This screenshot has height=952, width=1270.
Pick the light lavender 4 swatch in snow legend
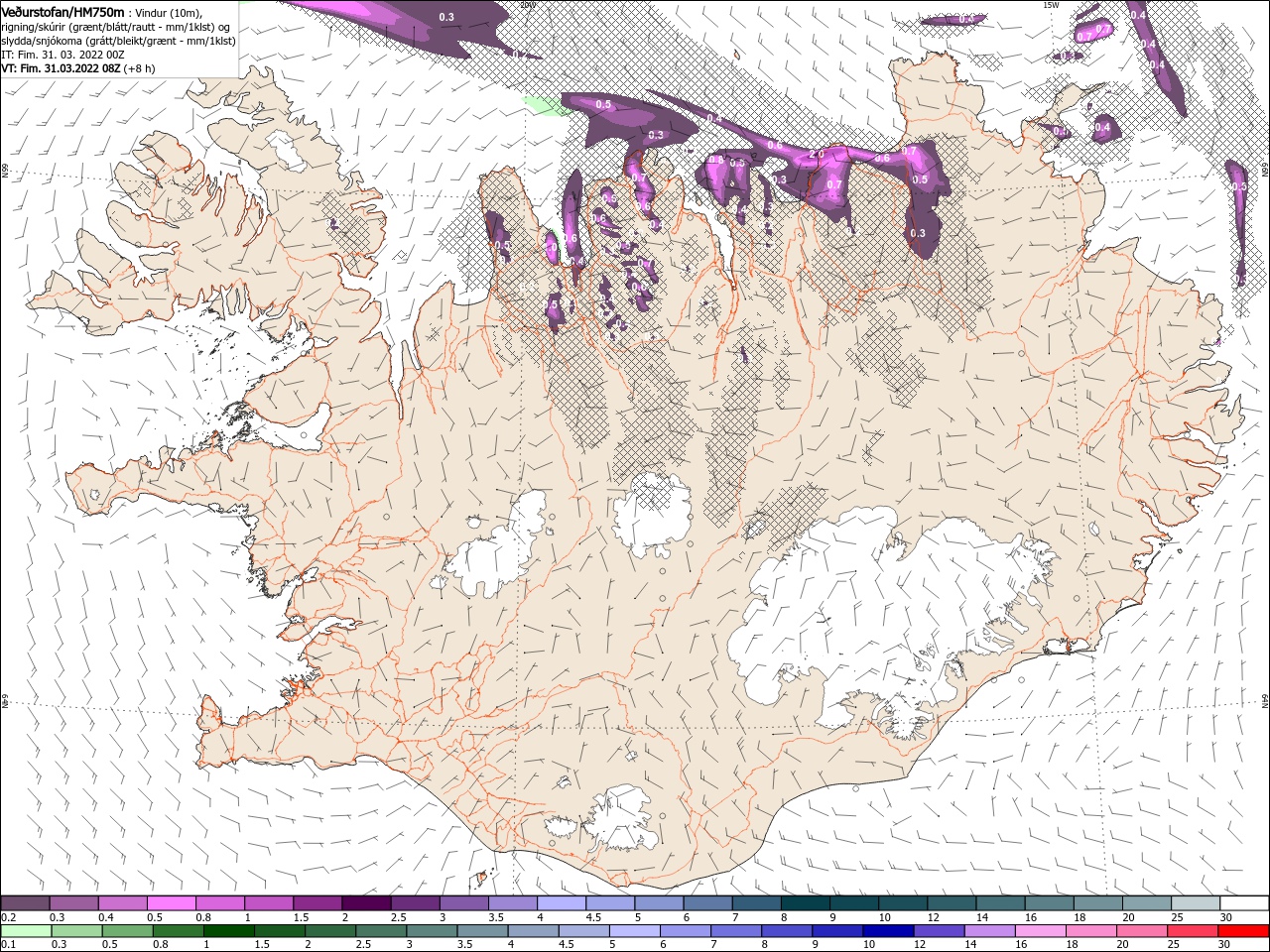[x=562, y=903]
